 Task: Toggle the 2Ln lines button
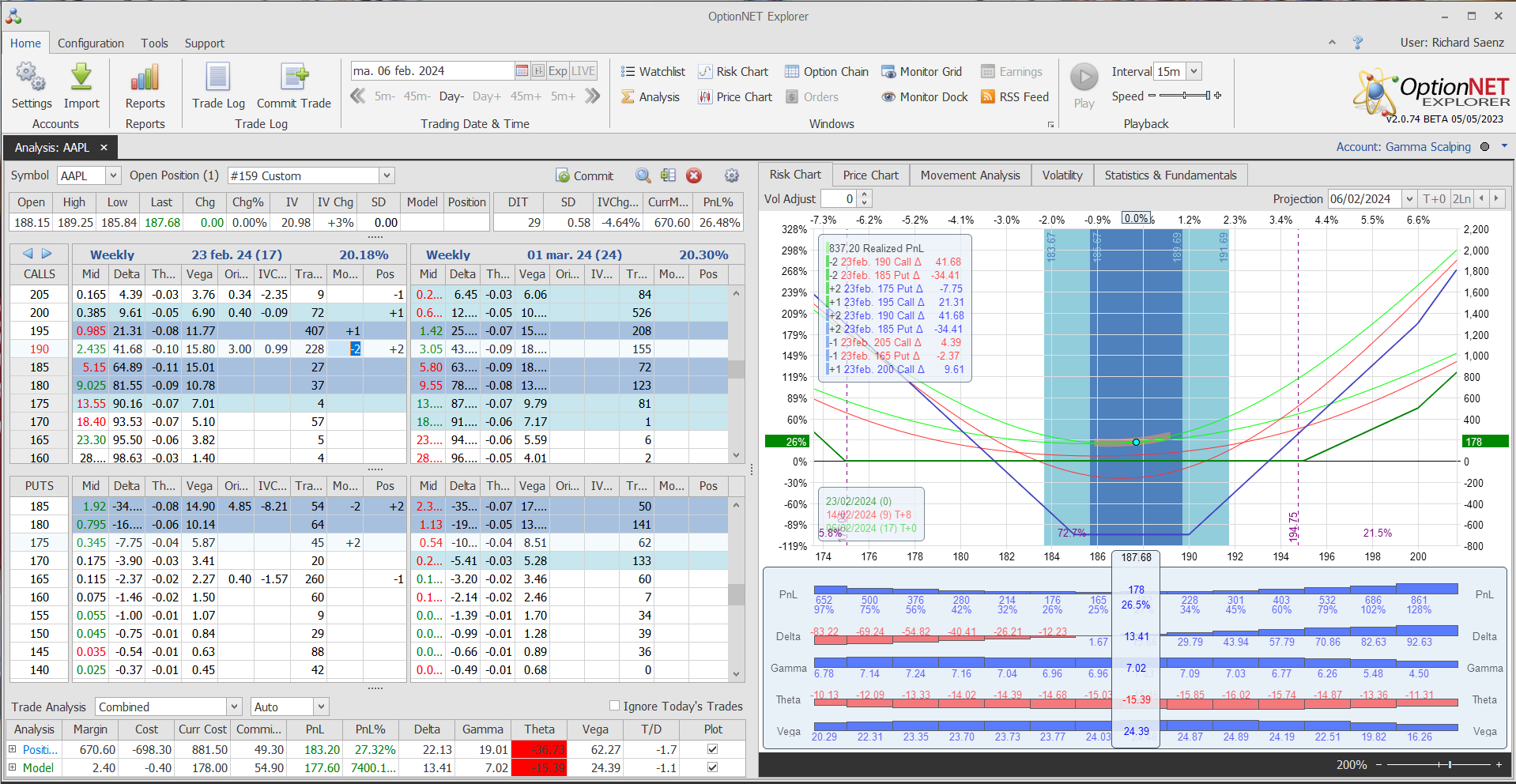click(x=1462, y=199)
